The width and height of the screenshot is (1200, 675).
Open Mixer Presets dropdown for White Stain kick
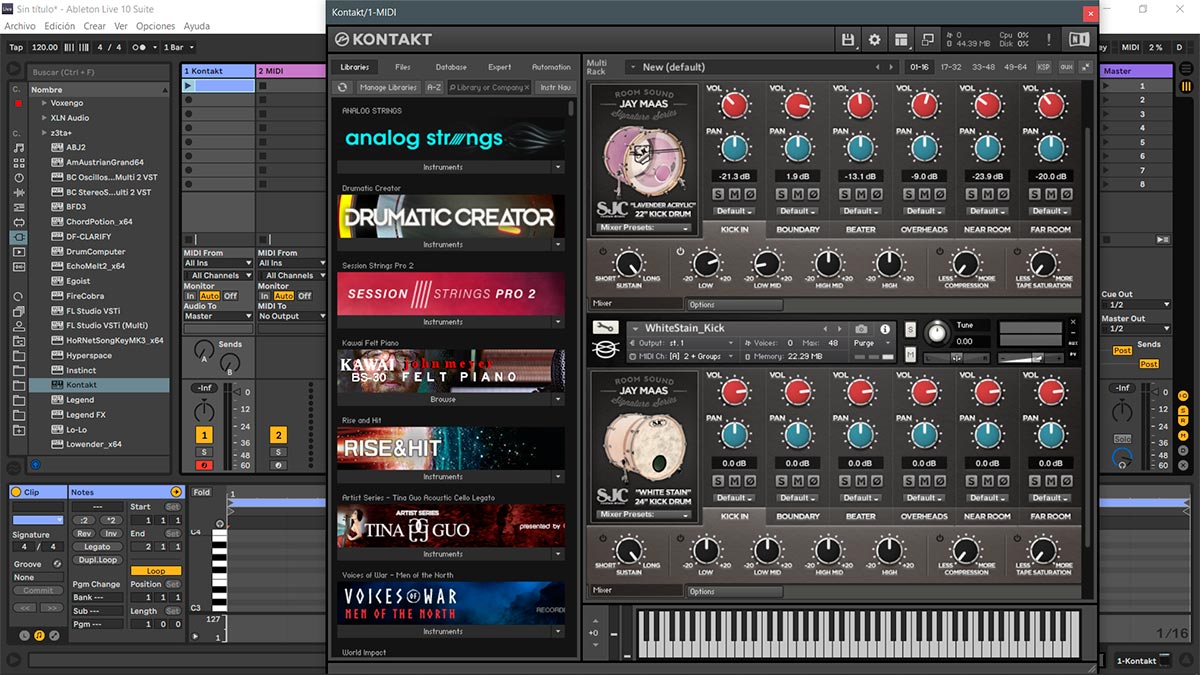[645, 515]
